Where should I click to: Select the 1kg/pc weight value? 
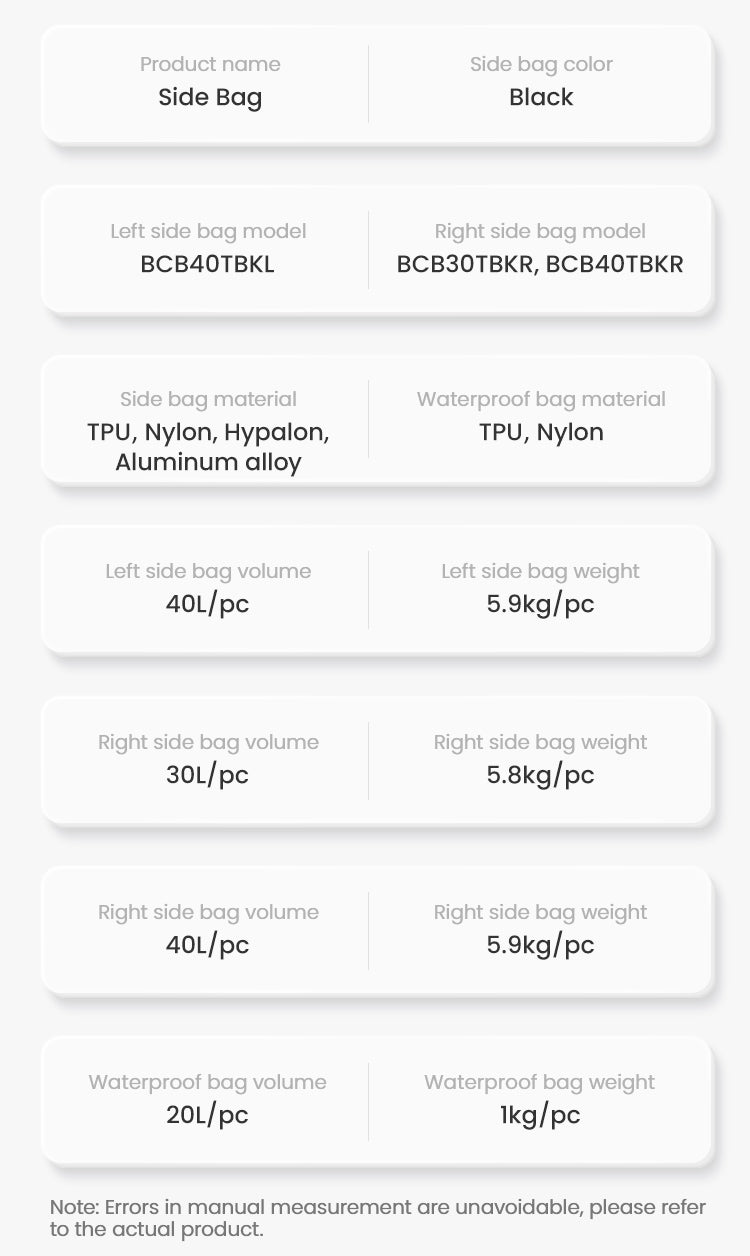click(540, 1116)
